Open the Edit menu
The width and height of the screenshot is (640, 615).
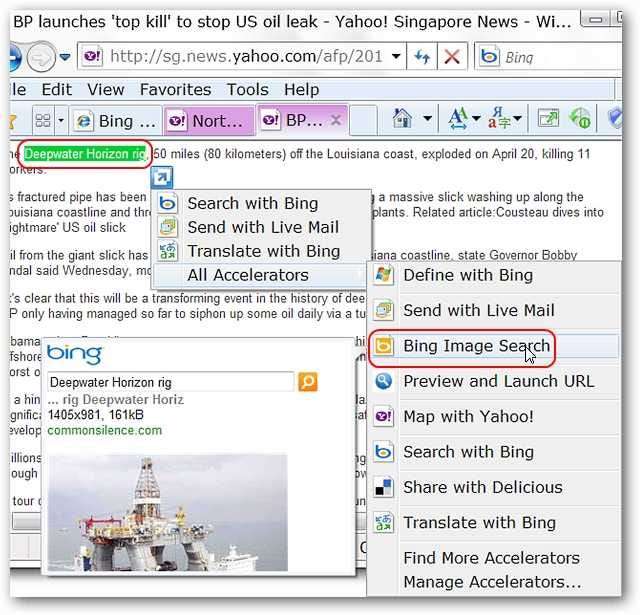pyautogui.click(x=56, y=89)
